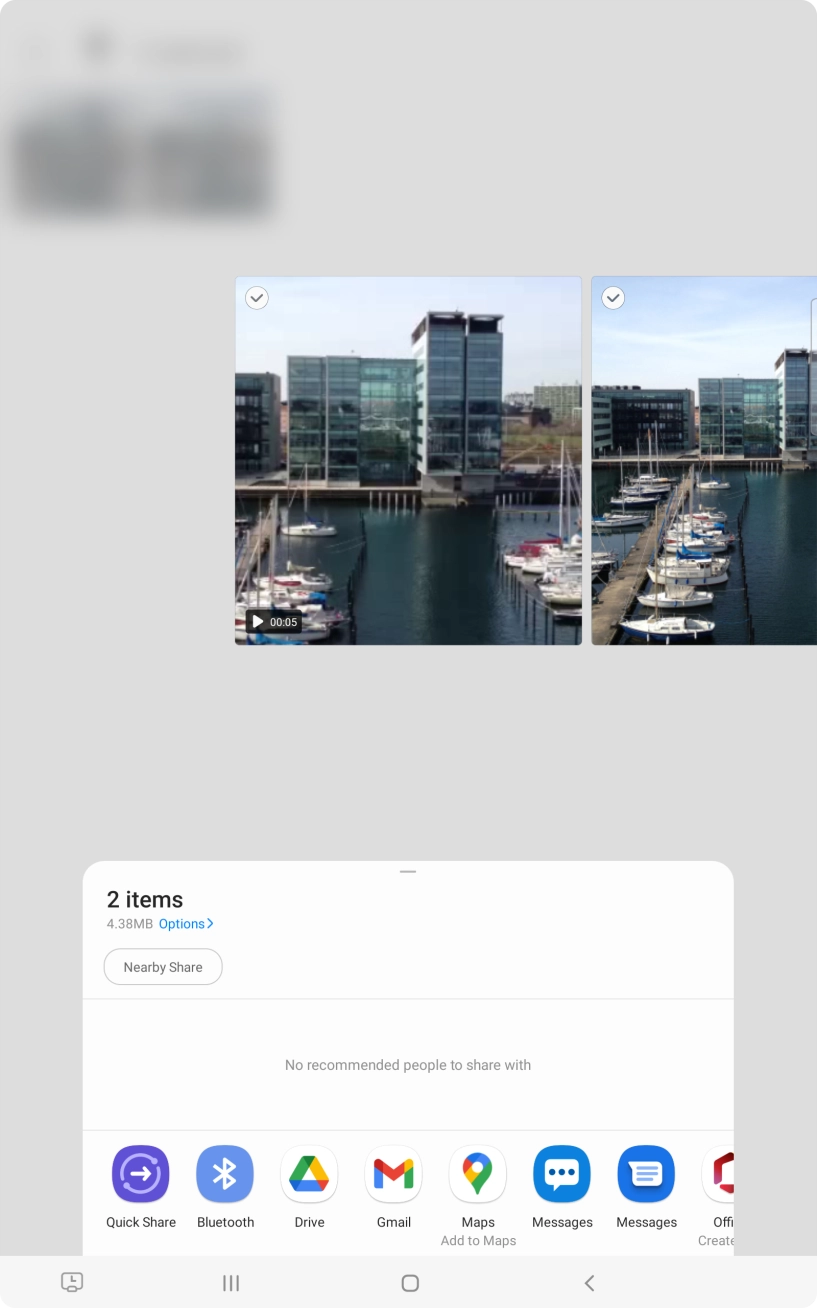Tap the screen capture history icon

(72, 1282)
